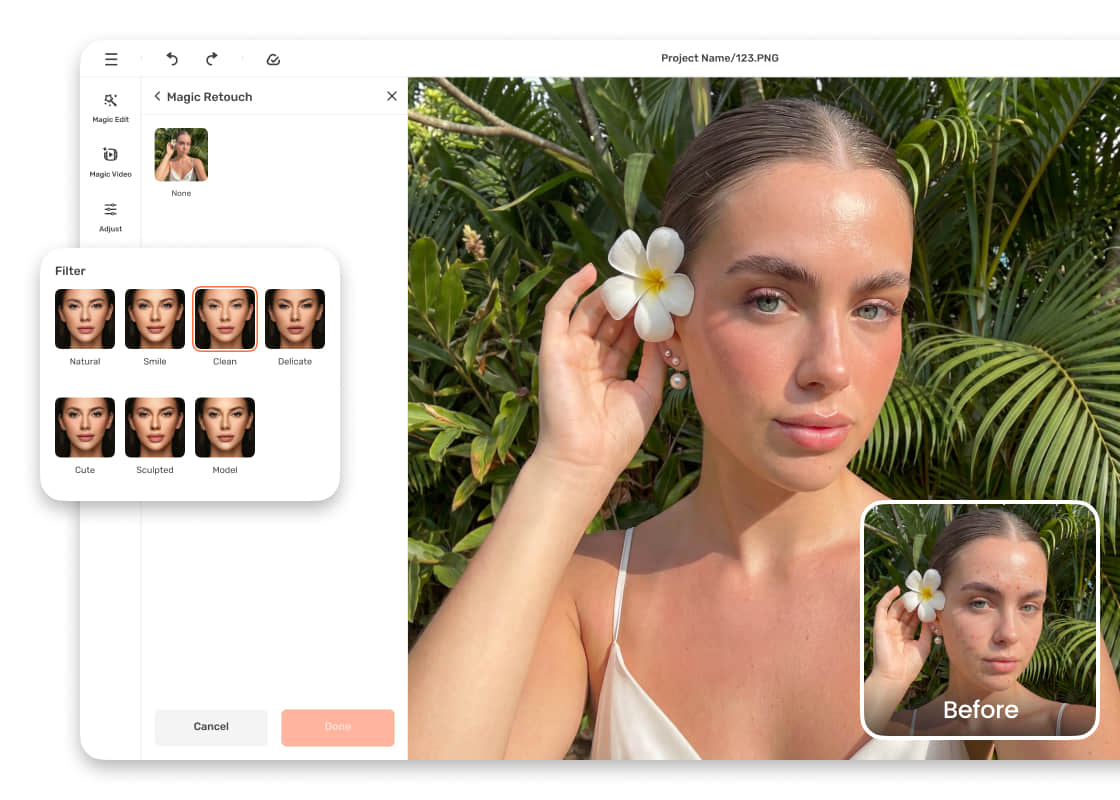Click the Done button
The image size is (1120, 800).
click(x=338, y=727)
